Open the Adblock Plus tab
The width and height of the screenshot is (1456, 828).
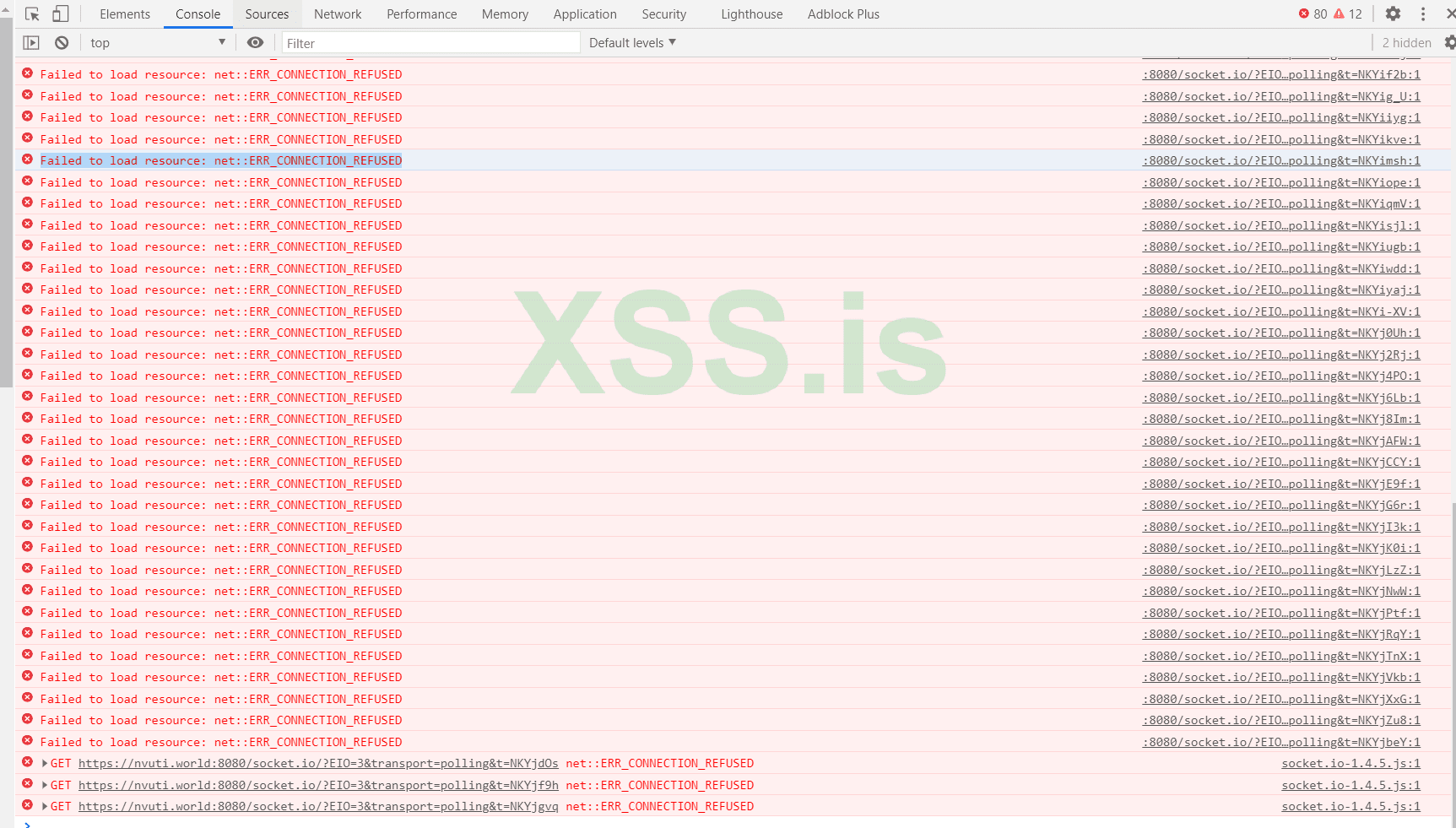point(843,14)
